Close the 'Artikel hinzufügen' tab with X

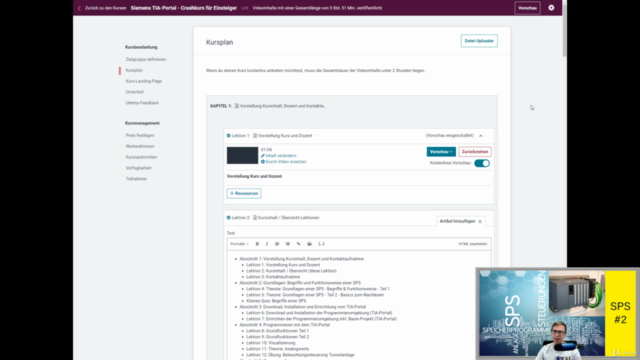480,221
